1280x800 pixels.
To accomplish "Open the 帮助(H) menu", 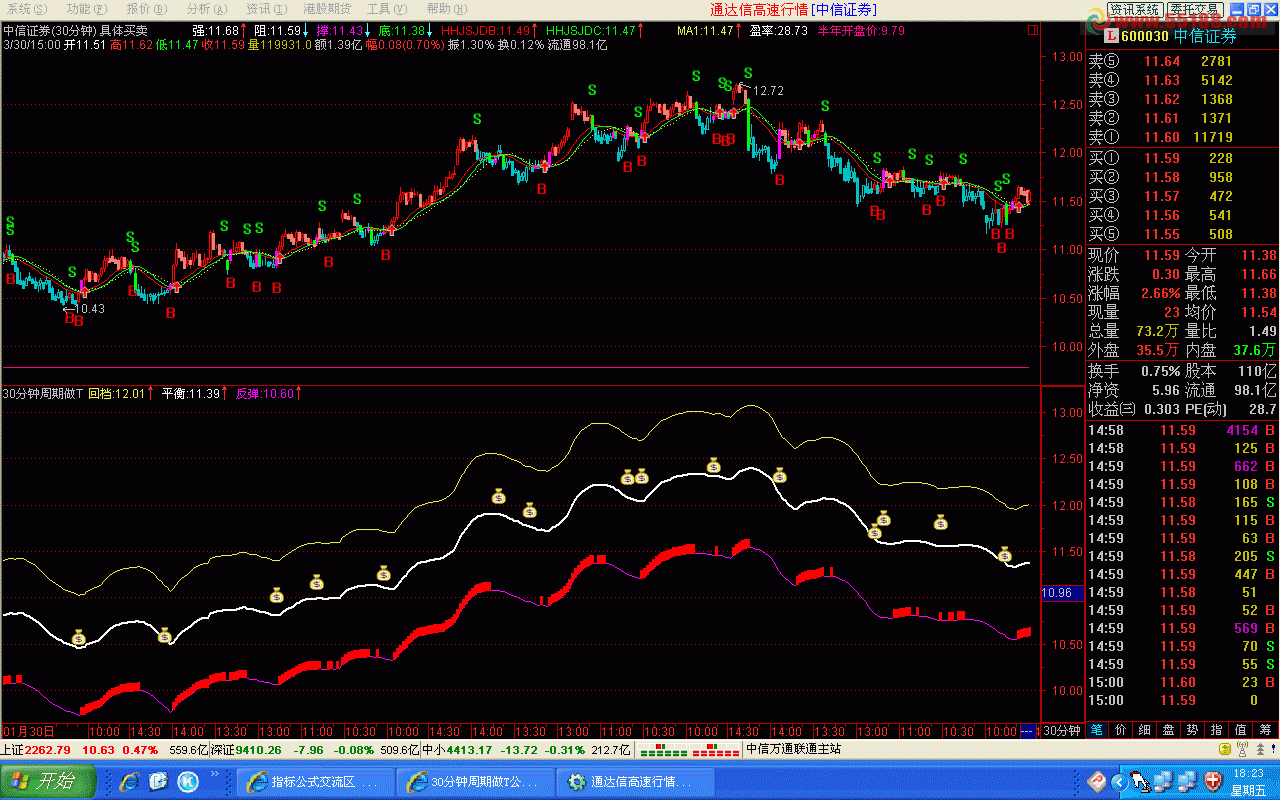I will point(446,9).
